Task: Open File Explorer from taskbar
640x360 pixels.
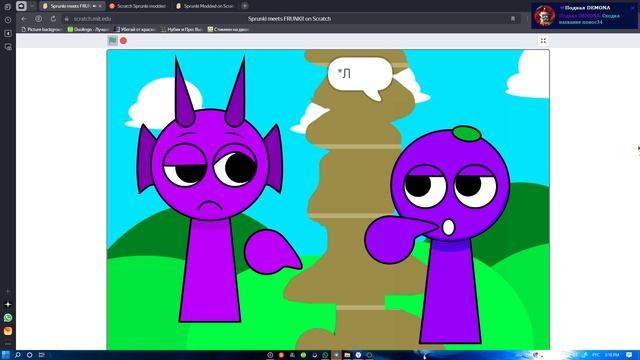Action: [x=347, y=355]
